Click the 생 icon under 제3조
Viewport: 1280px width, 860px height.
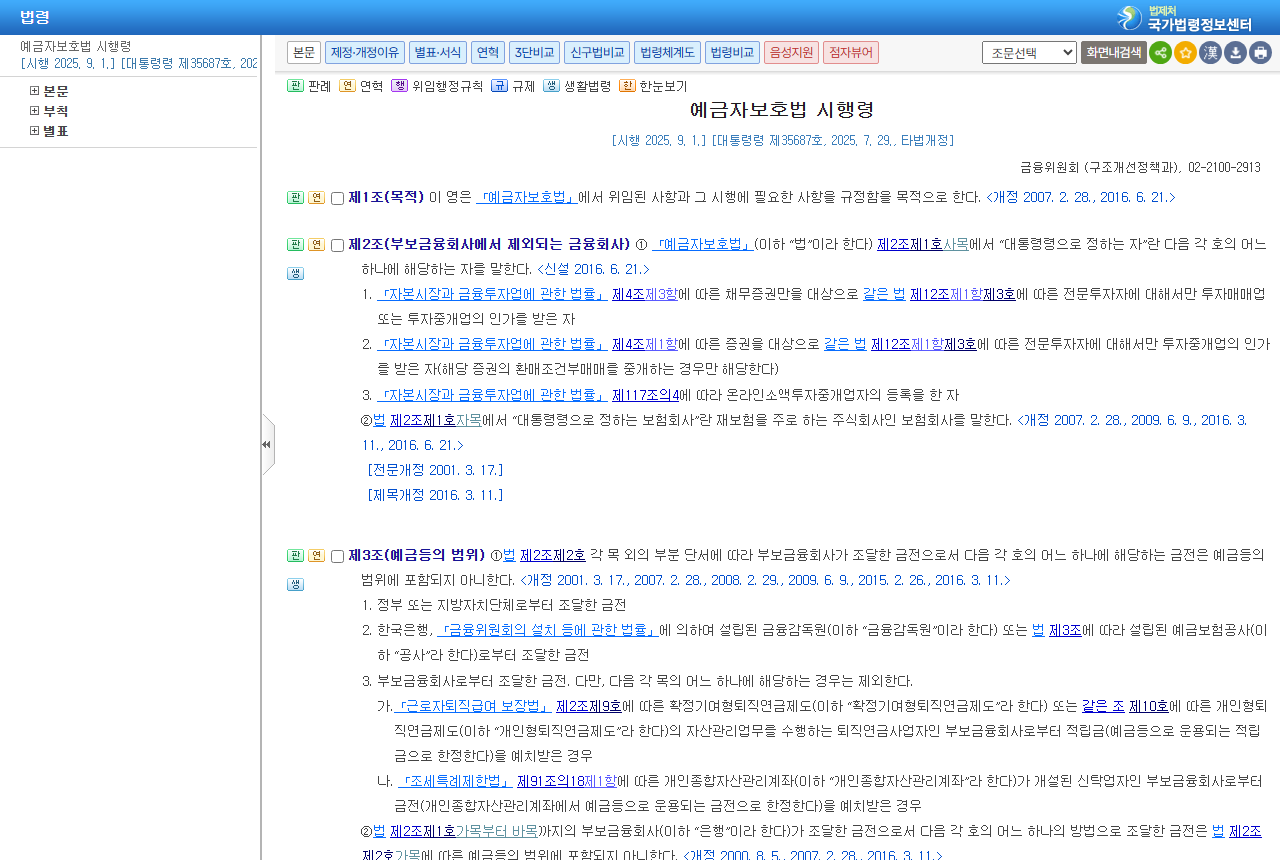pyautogui.click(x=295, y=584)
